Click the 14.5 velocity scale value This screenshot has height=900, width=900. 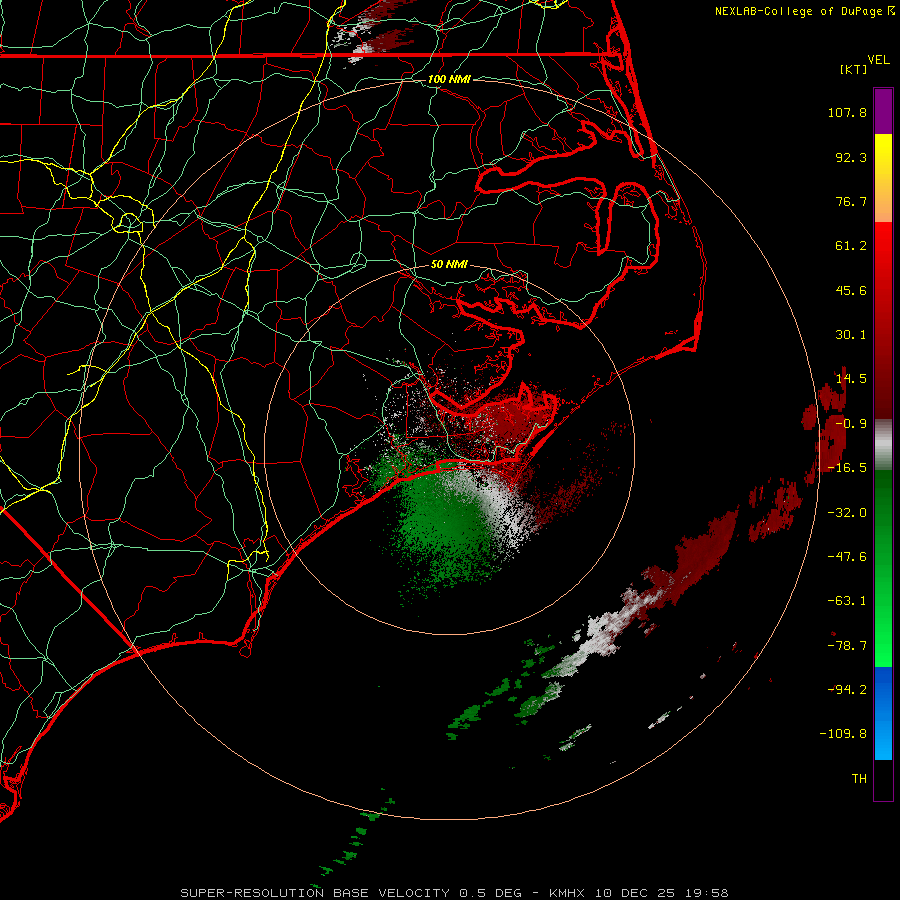[851, 379]
